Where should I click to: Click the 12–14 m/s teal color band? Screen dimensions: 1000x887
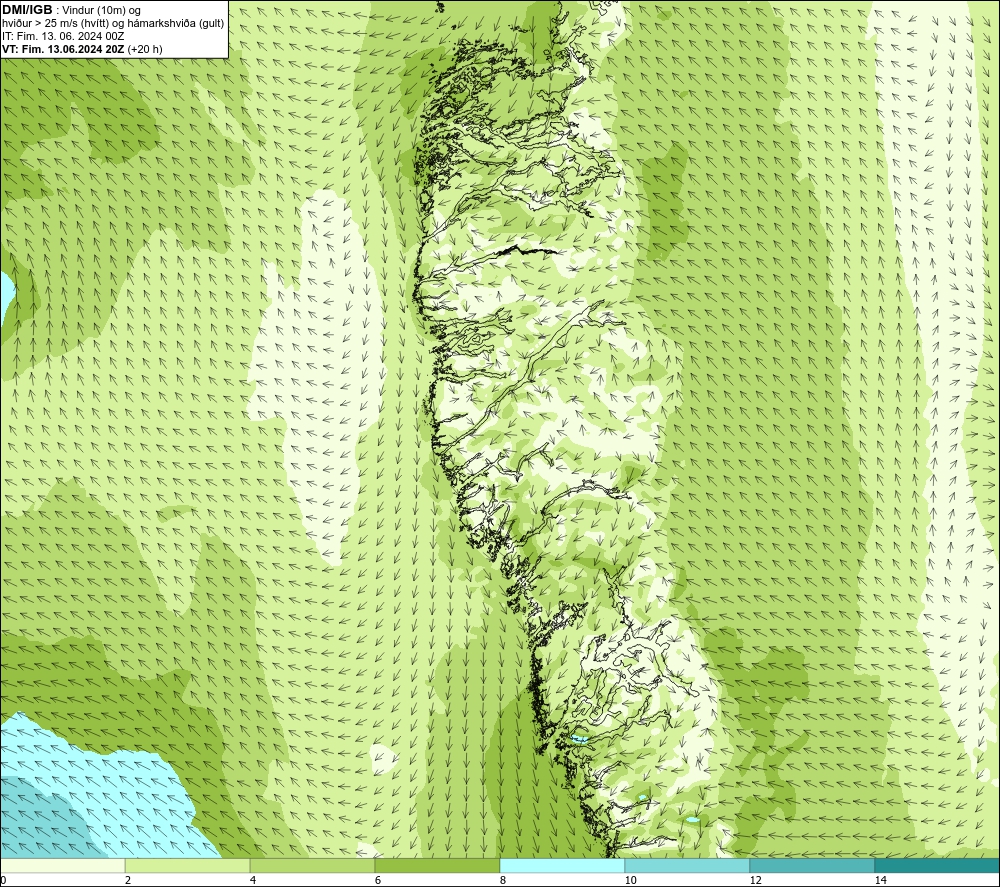pos(812,865)
